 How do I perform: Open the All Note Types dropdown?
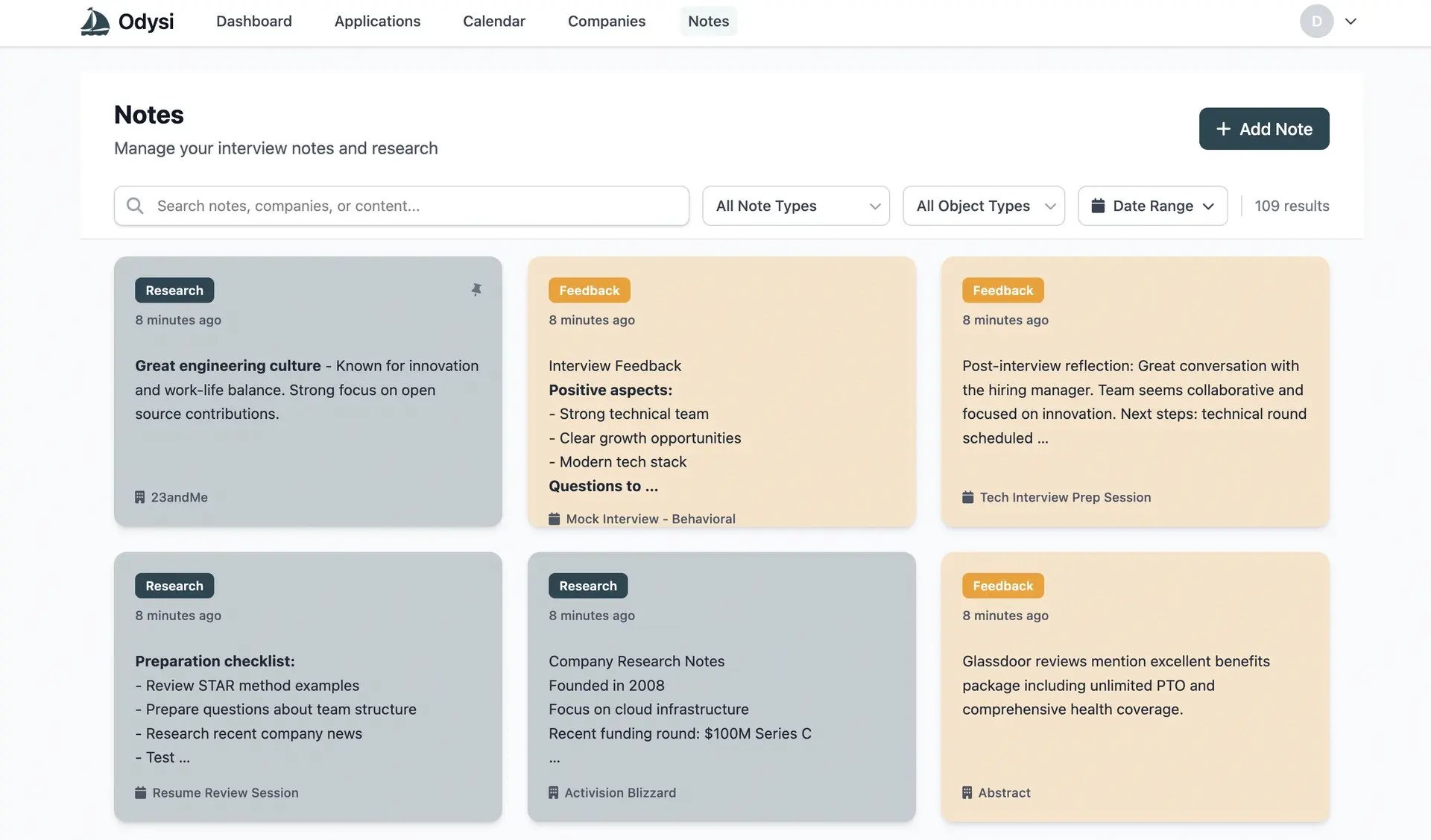pos(795,206)
